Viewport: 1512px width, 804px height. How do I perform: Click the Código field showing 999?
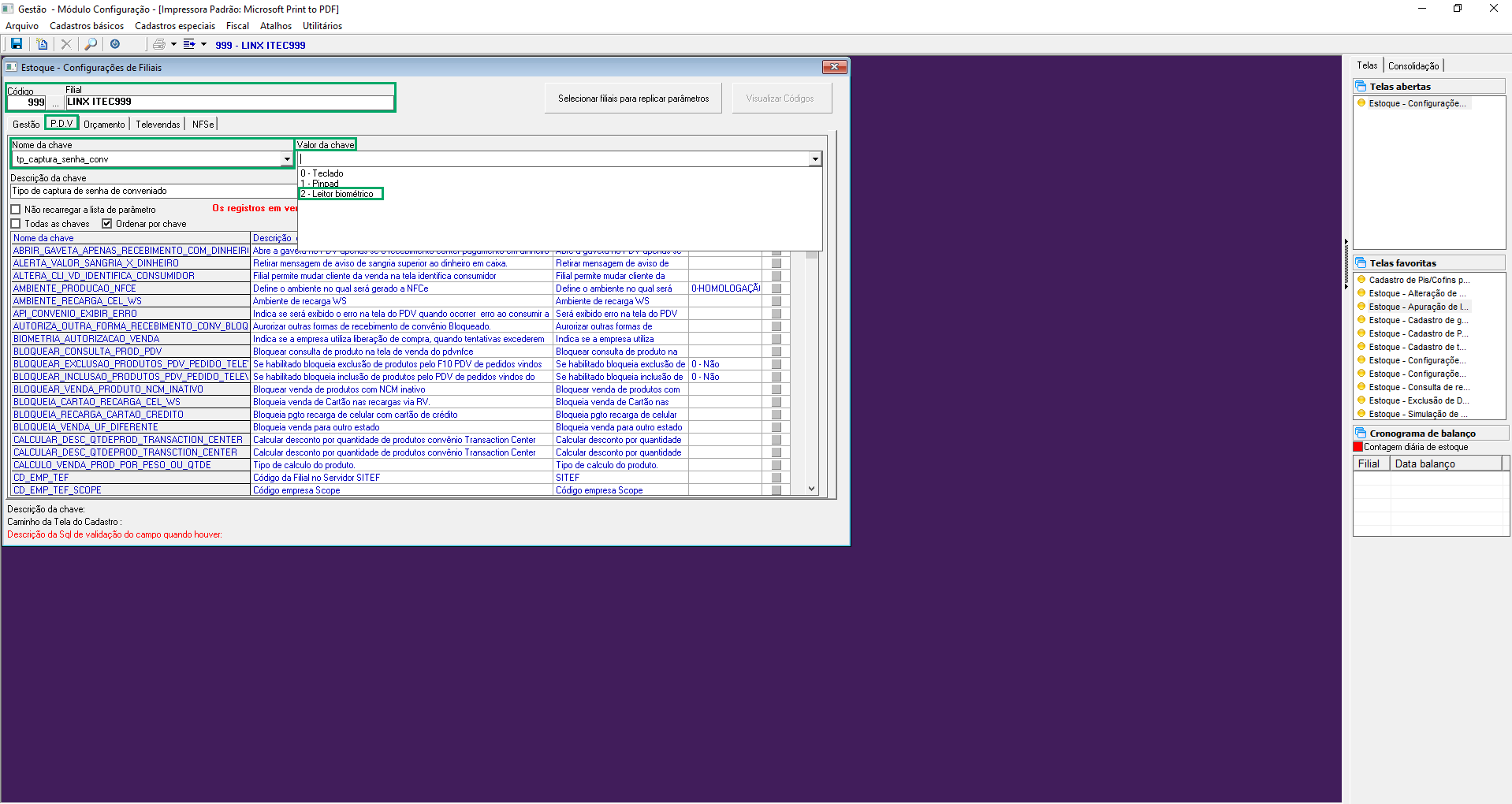(x=27, y=102)
